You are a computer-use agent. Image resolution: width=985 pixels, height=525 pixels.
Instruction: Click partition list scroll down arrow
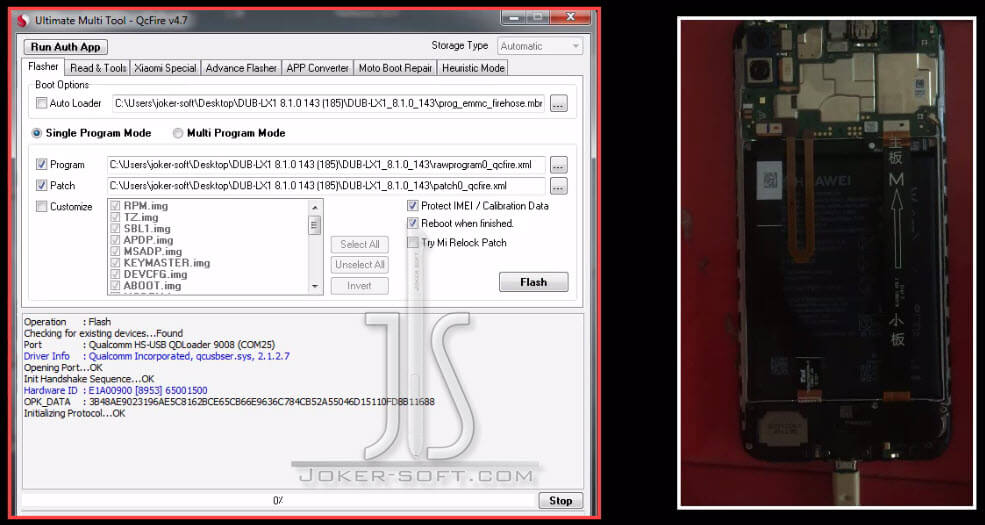click(315, 287)
